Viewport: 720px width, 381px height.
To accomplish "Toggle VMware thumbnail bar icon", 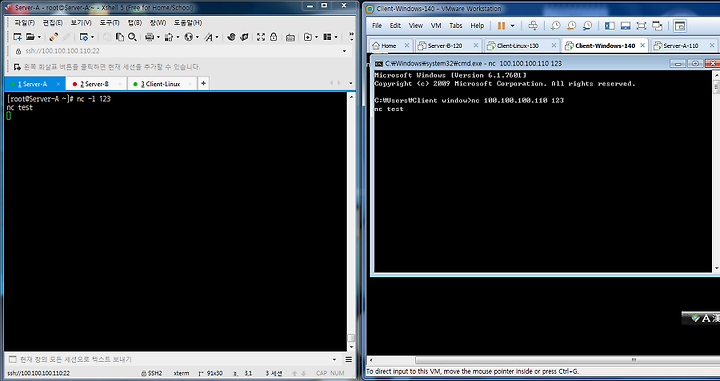I will pyautogui.click(x=625, y=26).
